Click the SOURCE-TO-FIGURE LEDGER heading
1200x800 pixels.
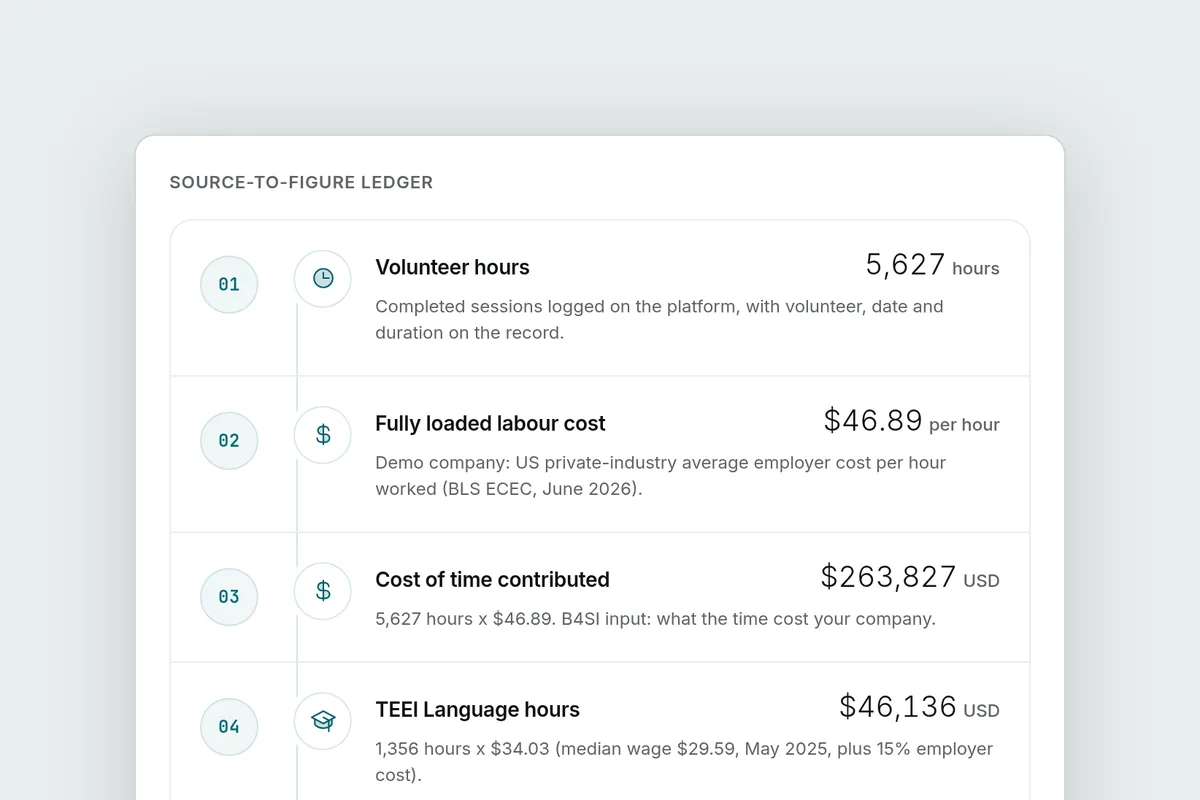[301, 183]
